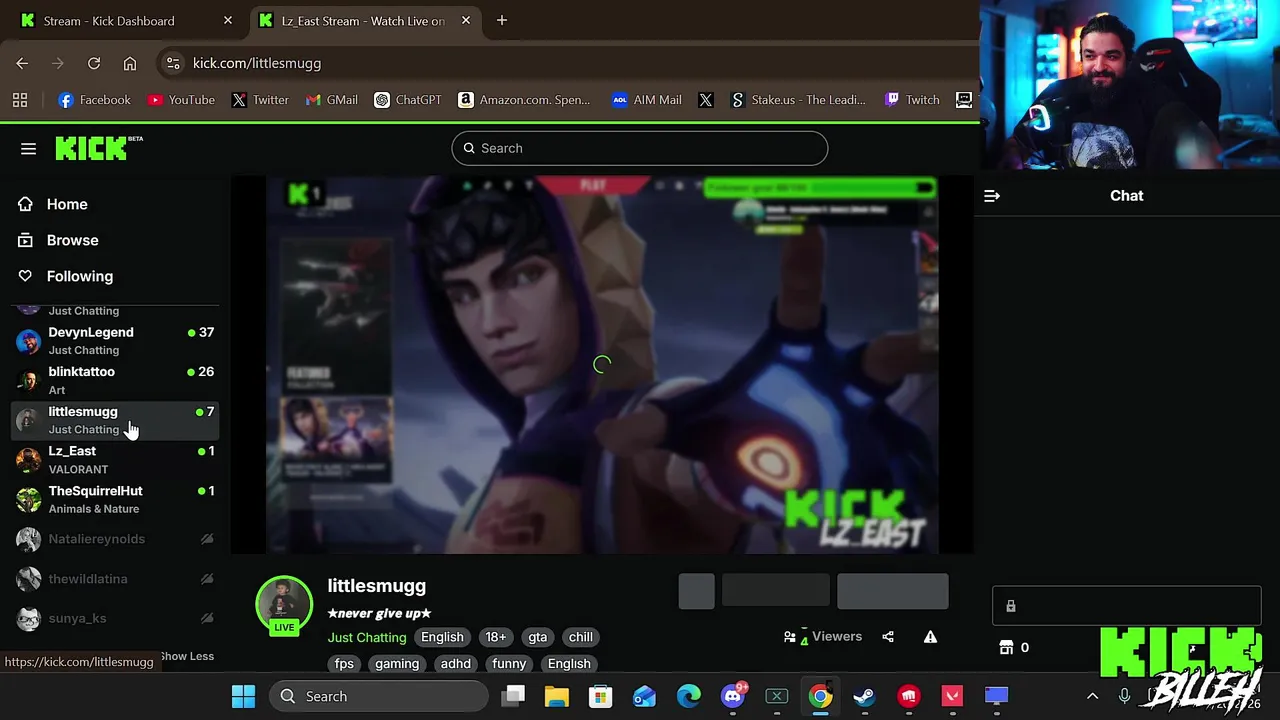Click the report warning triangle icon
Screen dimensions: 1280x720
pos(930,637)
